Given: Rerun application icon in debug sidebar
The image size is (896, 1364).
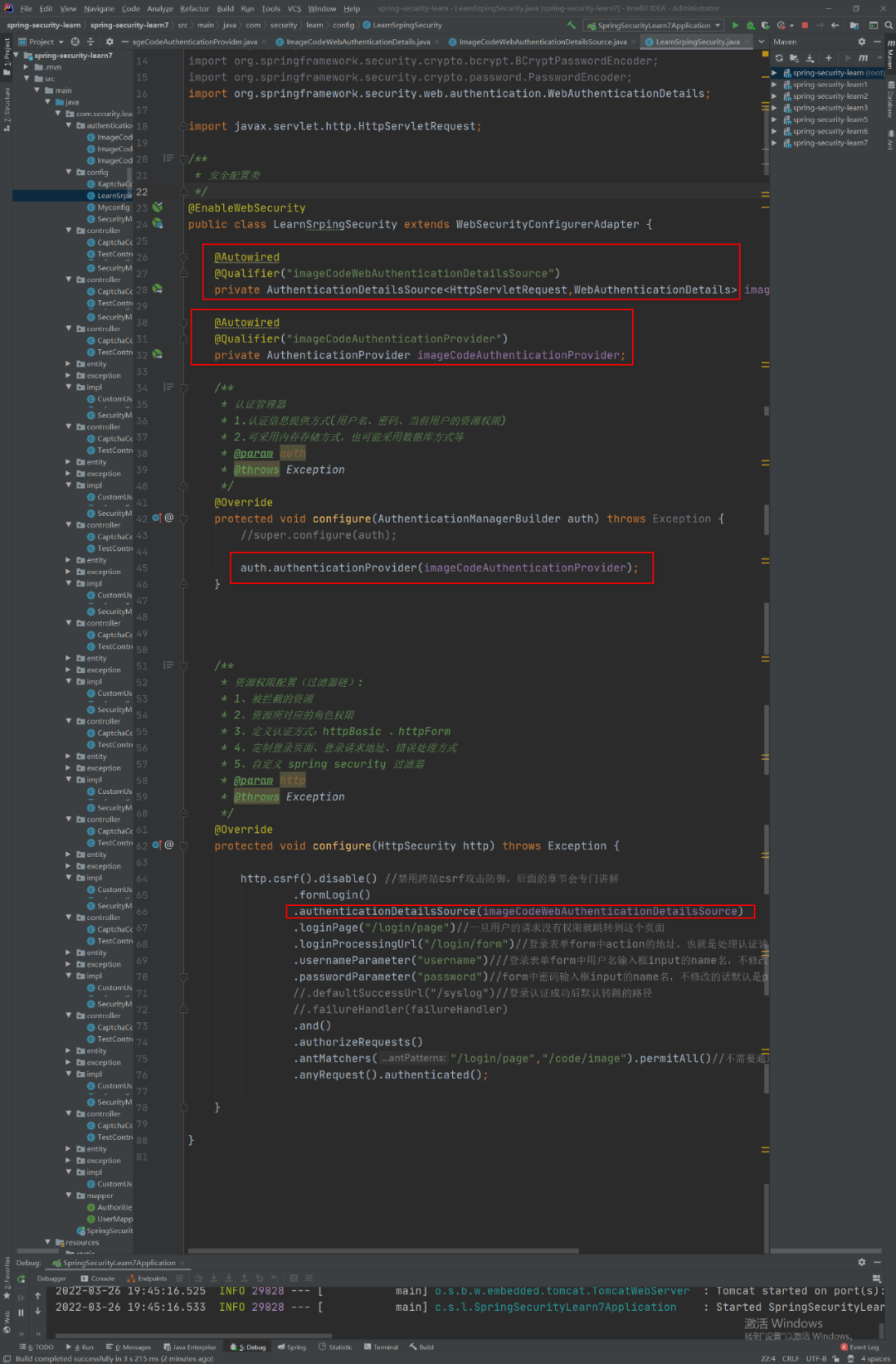Looking at the screenshot, I should tap(22, 1279).
